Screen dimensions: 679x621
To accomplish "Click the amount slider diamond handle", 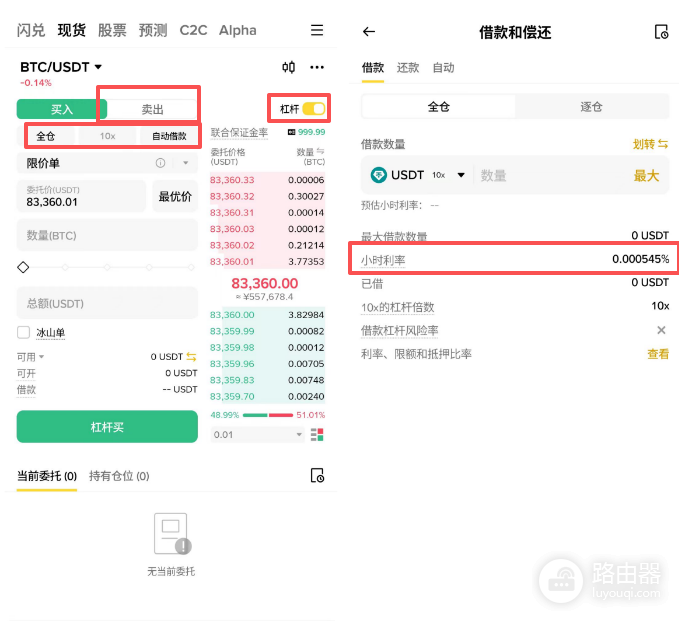I will click(23, 267).
